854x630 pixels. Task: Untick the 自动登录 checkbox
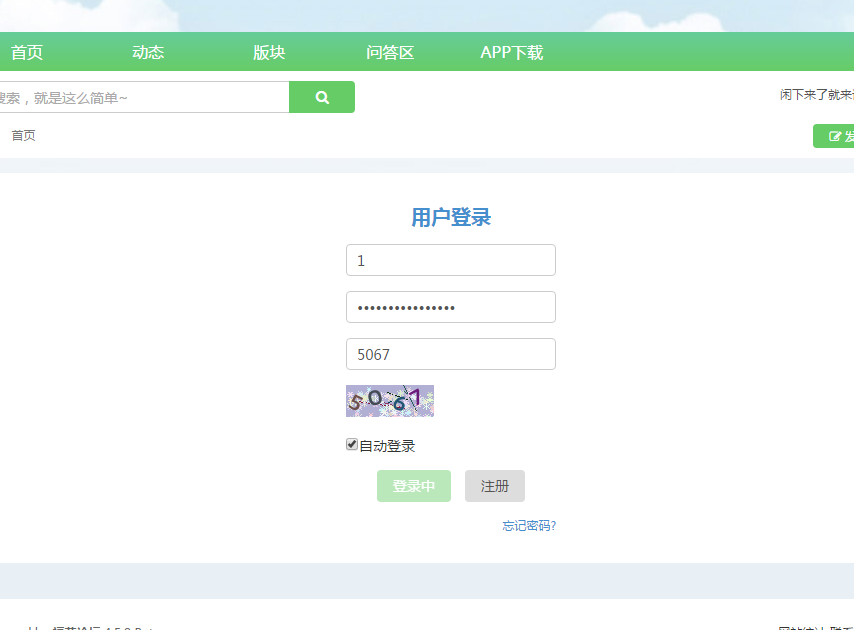352,445
